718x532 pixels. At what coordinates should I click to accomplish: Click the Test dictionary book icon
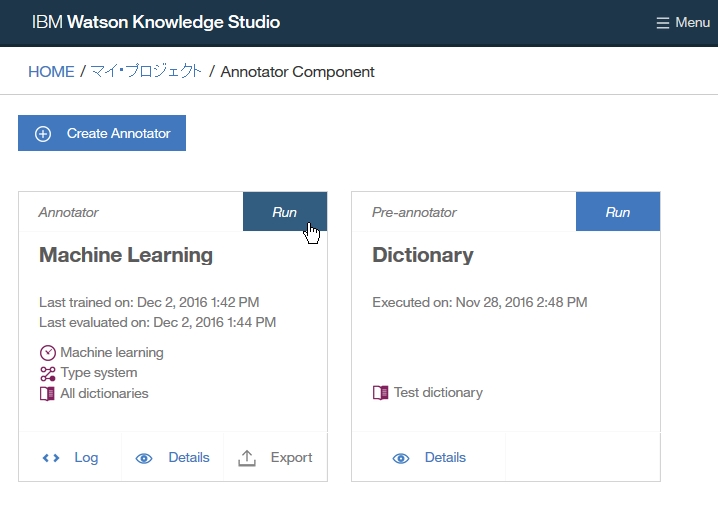pyautogui.click(x=381, y=393)
